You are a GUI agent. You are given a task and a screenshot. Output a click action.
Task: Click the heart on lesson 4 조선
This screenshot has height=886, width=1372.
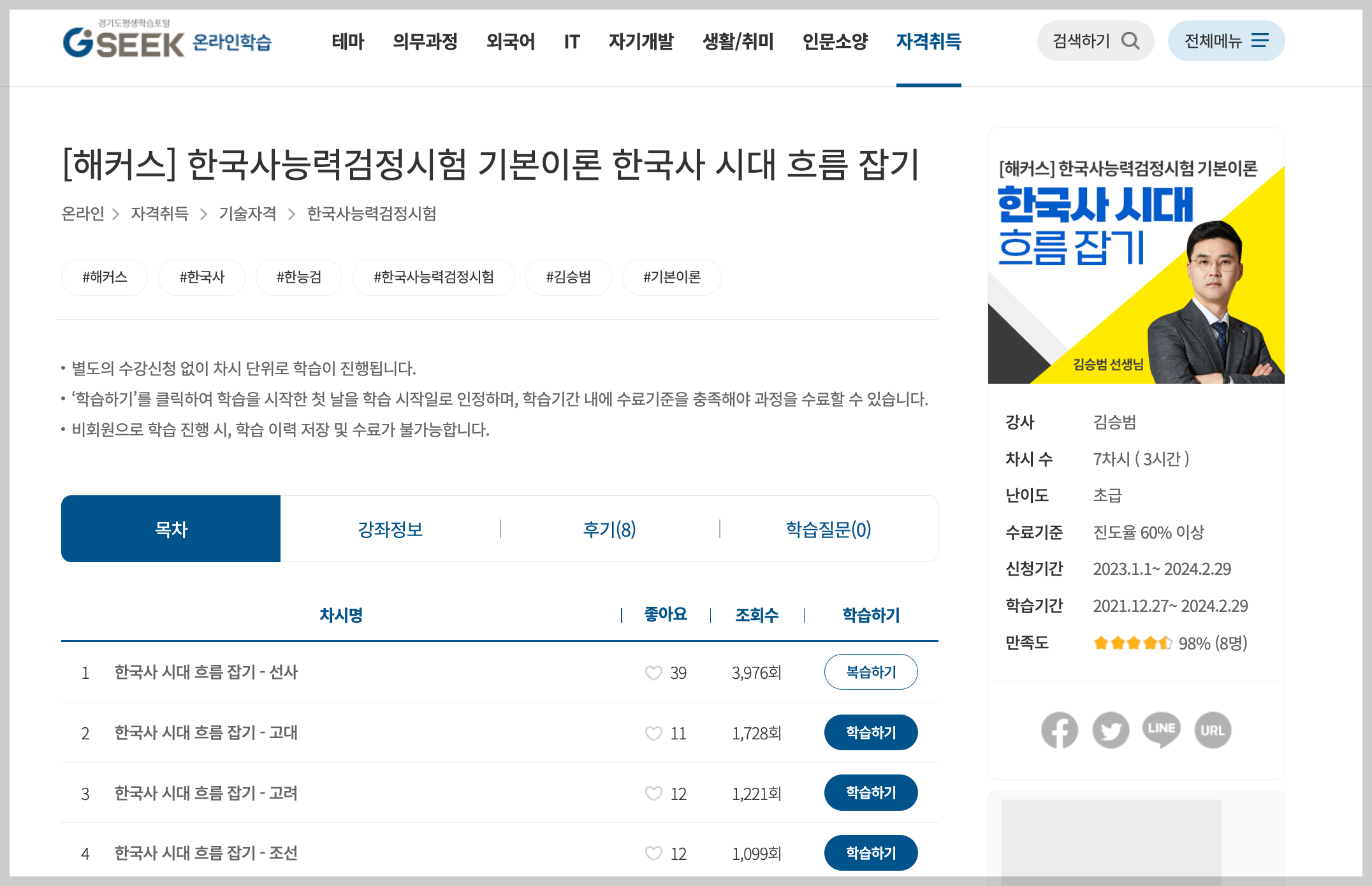point(653,853)
